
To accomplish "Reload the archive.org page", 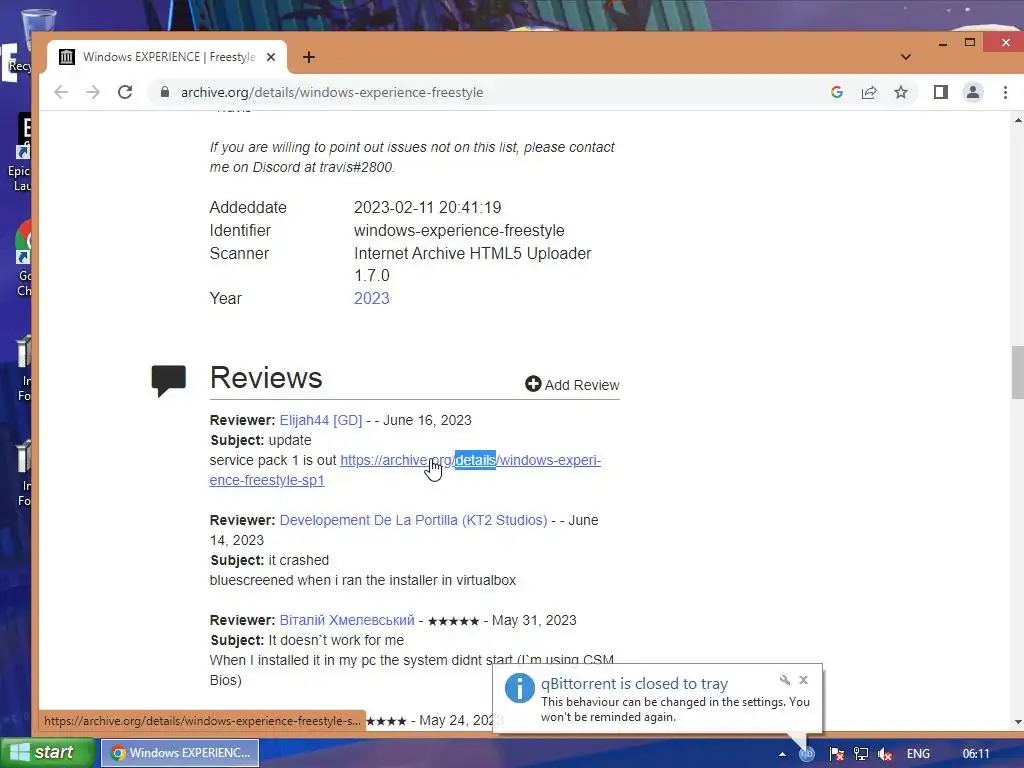I will tap(125, 92).
